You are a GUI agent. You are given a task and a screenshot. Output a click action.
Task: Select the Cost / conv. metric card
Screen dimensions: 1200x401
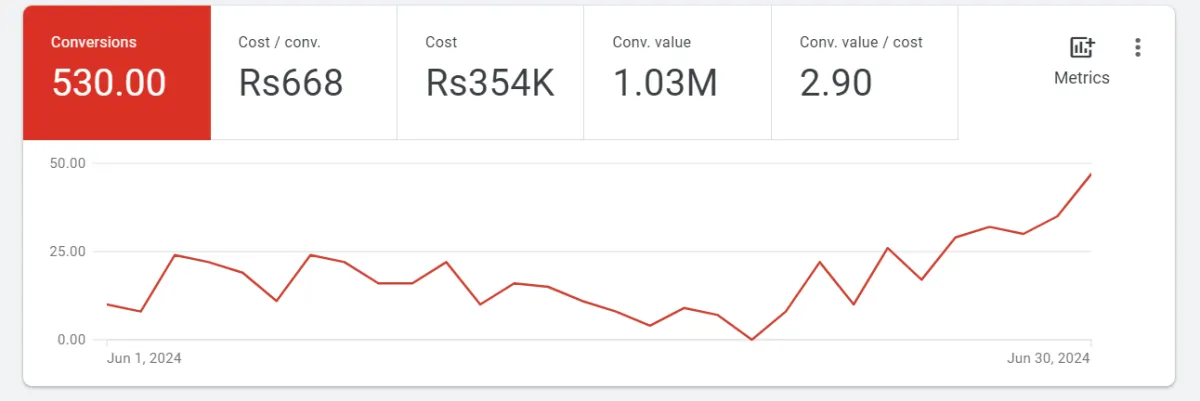pos(304,72)
